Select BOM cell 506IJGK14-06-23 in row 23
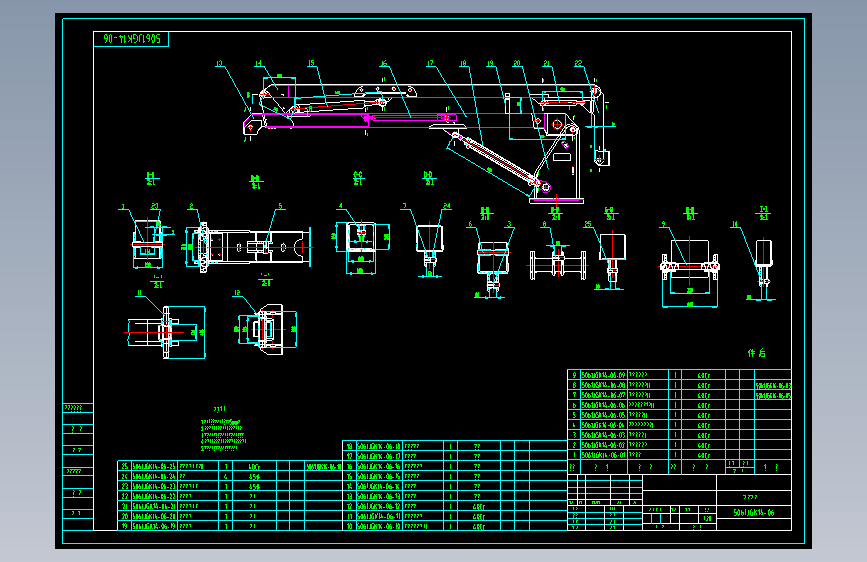Screen dimensions: 867x562 pyautogui.click(x=154, y=486)
